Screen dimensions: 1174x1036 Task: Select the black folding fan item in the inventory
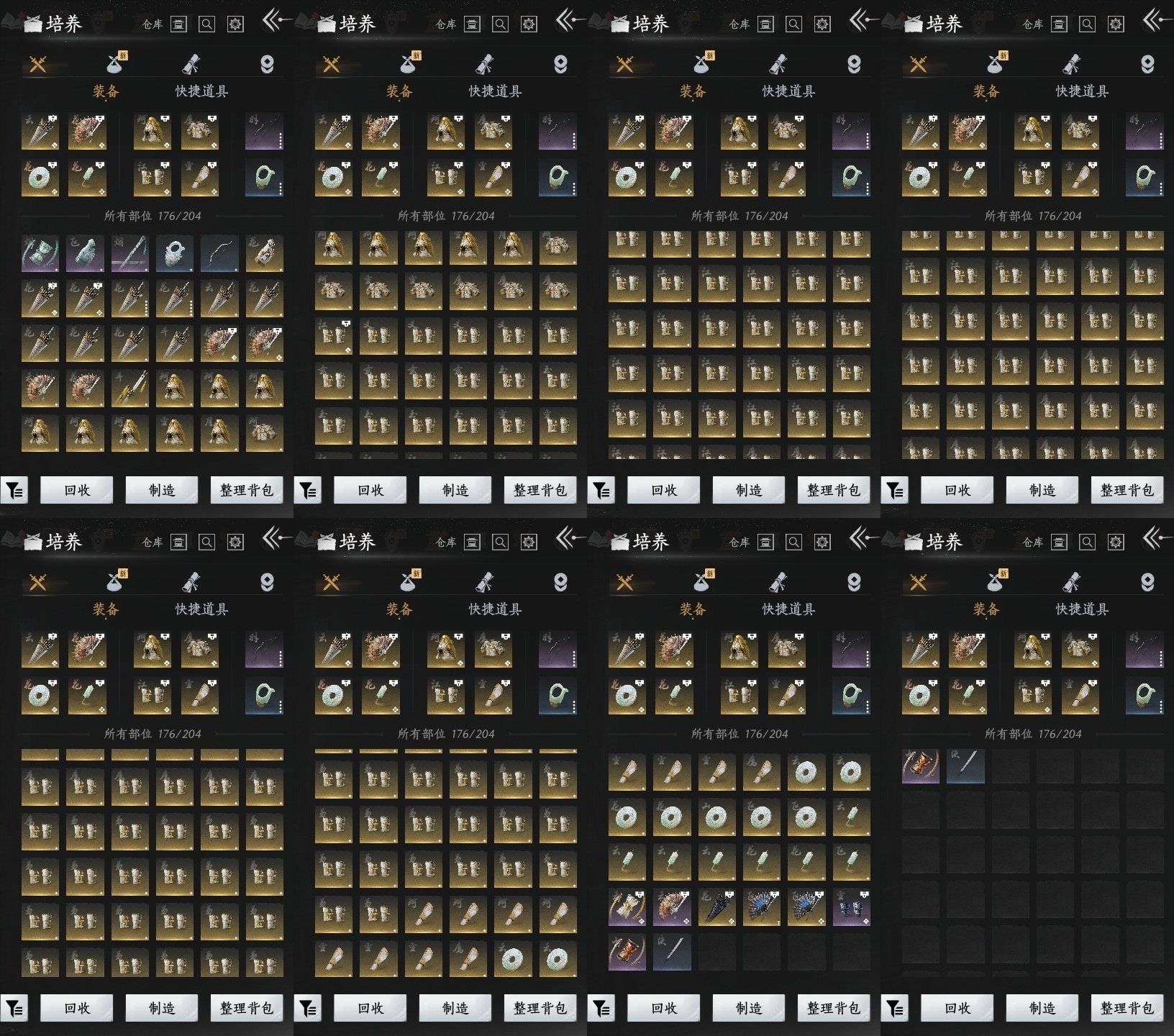716,908
